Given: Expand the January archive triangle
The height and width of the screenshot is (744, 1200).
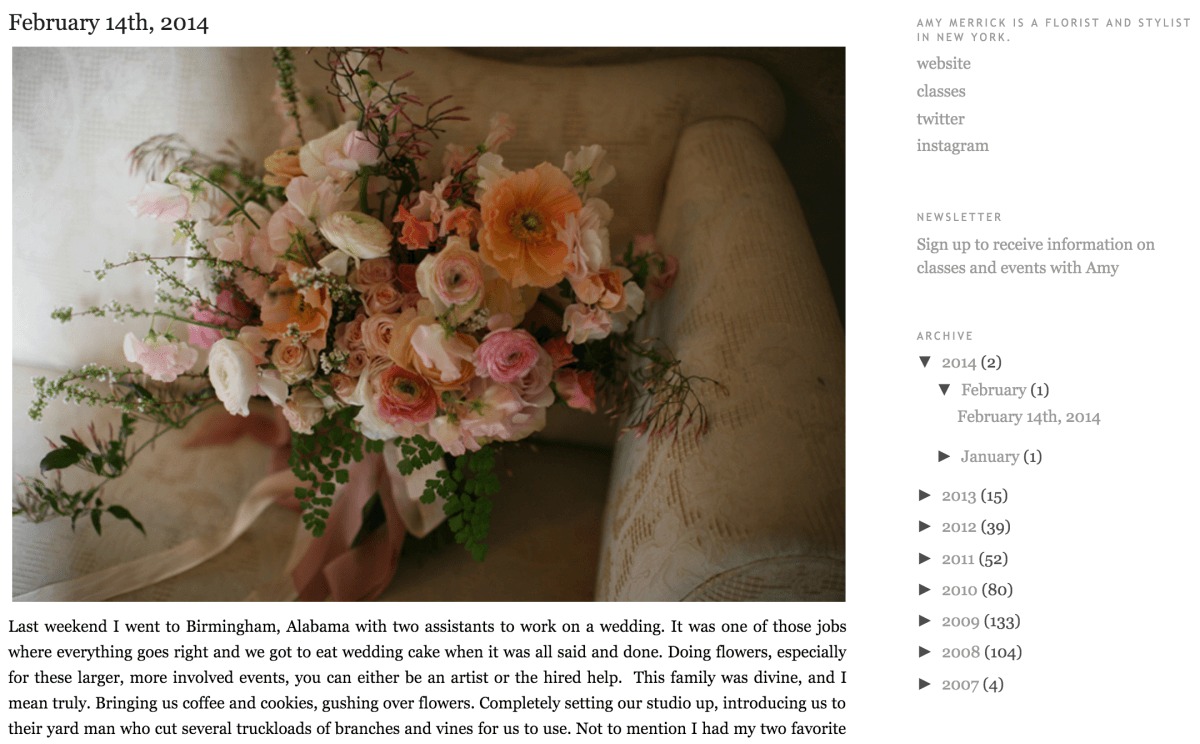Looking at the screenshot, I should coord(944,456).
